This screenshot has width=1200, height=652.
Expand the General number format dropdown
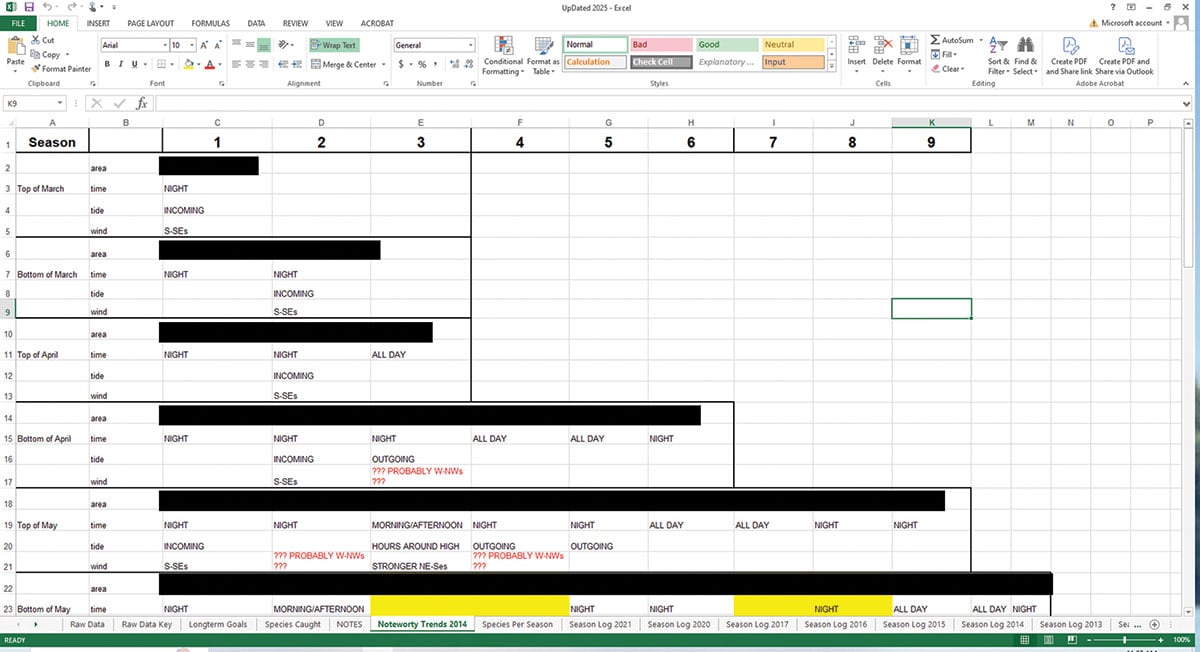click(x=470, y=45)
